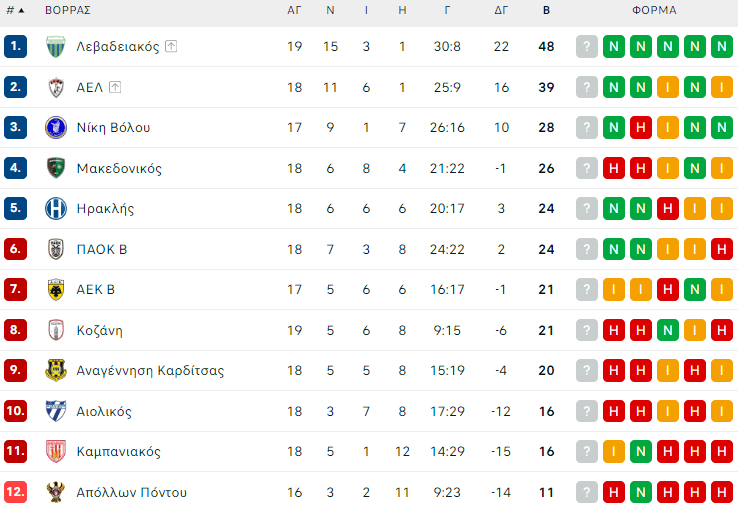Open the Κοζάνη team name link
The height and width of the screenshot is (510, 738).
100,330
